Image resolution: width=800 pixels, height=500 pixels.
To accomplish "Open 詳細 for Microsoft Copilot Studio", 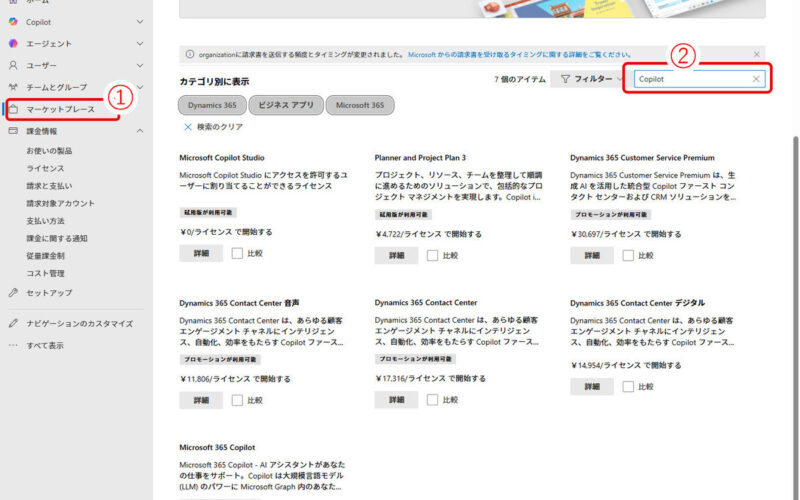I will point(201,253).
